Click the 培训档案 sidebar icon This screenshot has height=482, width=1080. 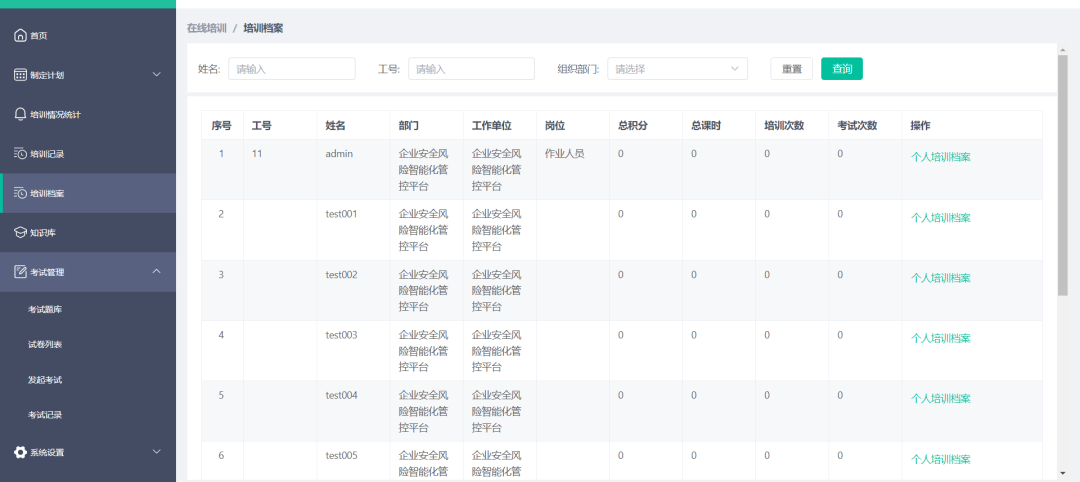tap(20, 193)
